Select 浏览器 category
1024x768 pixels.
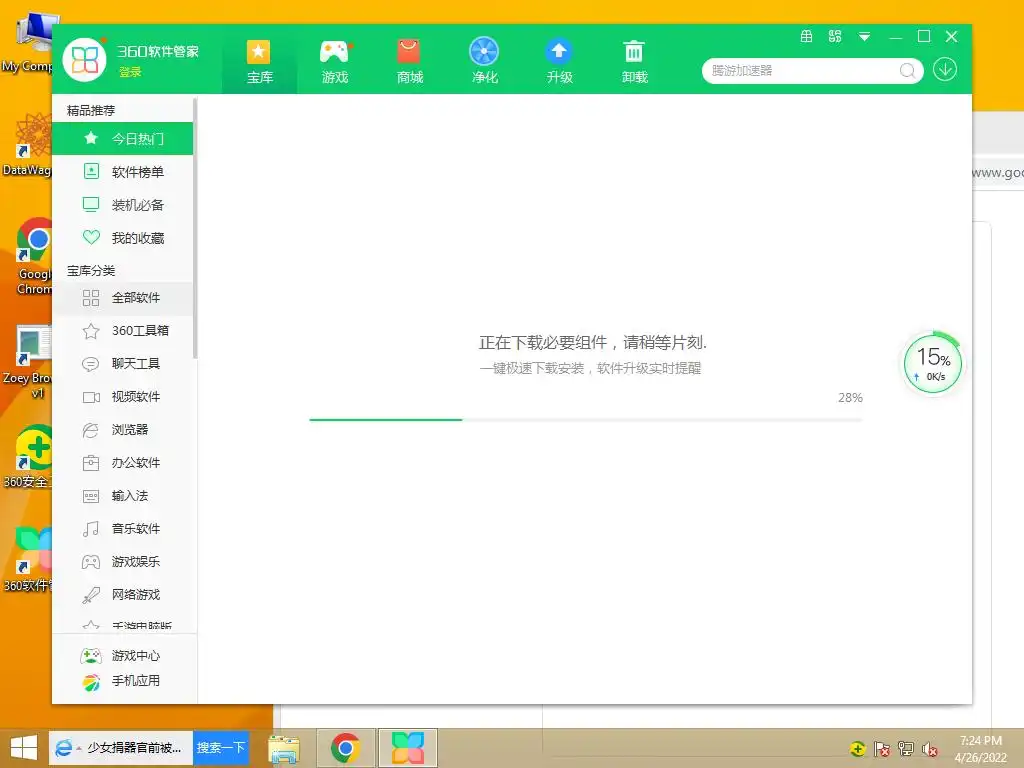click(122, 430)
